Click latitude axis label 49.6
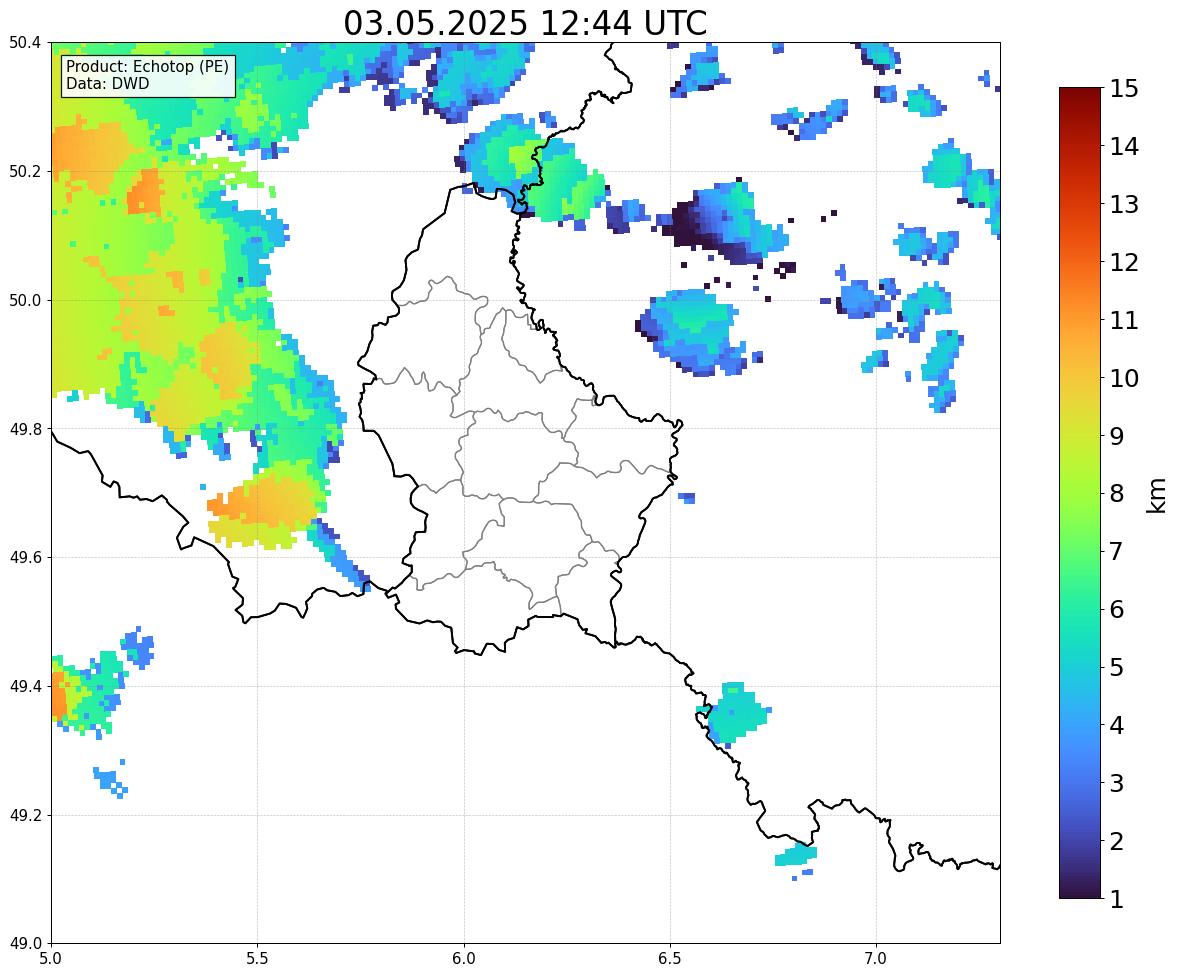The image size is (1178, 976). (25, 557)
